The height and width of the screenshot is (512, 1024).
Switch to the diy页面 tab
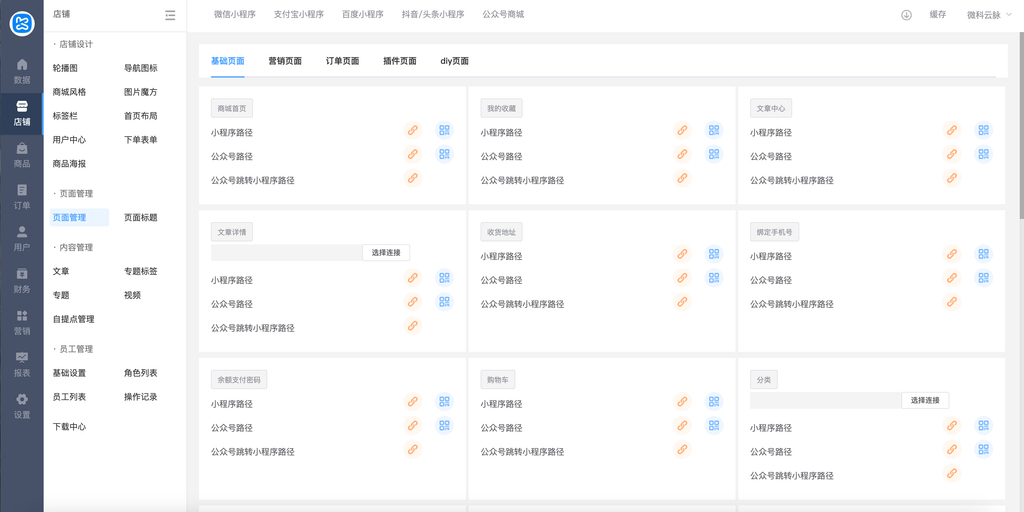tap(455, 61)
